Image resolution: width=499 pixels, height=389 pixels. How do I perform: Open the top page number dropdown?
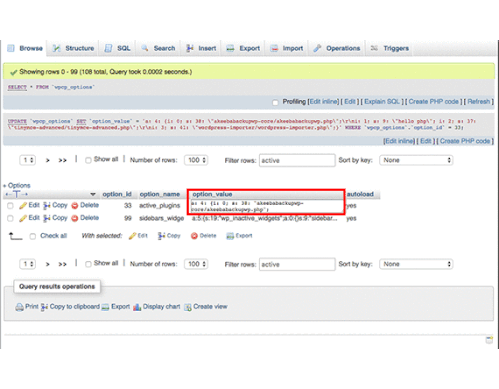(x=28, y=160)
